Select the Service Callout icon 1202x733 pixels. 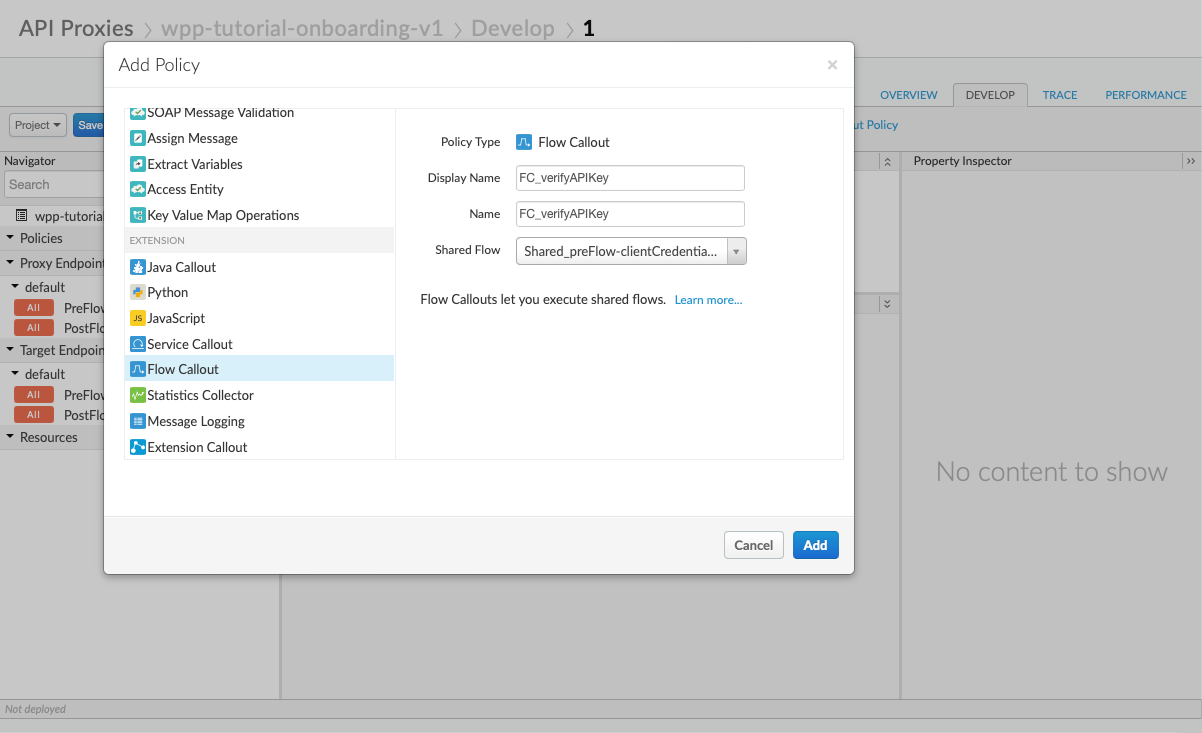point(138,344)
